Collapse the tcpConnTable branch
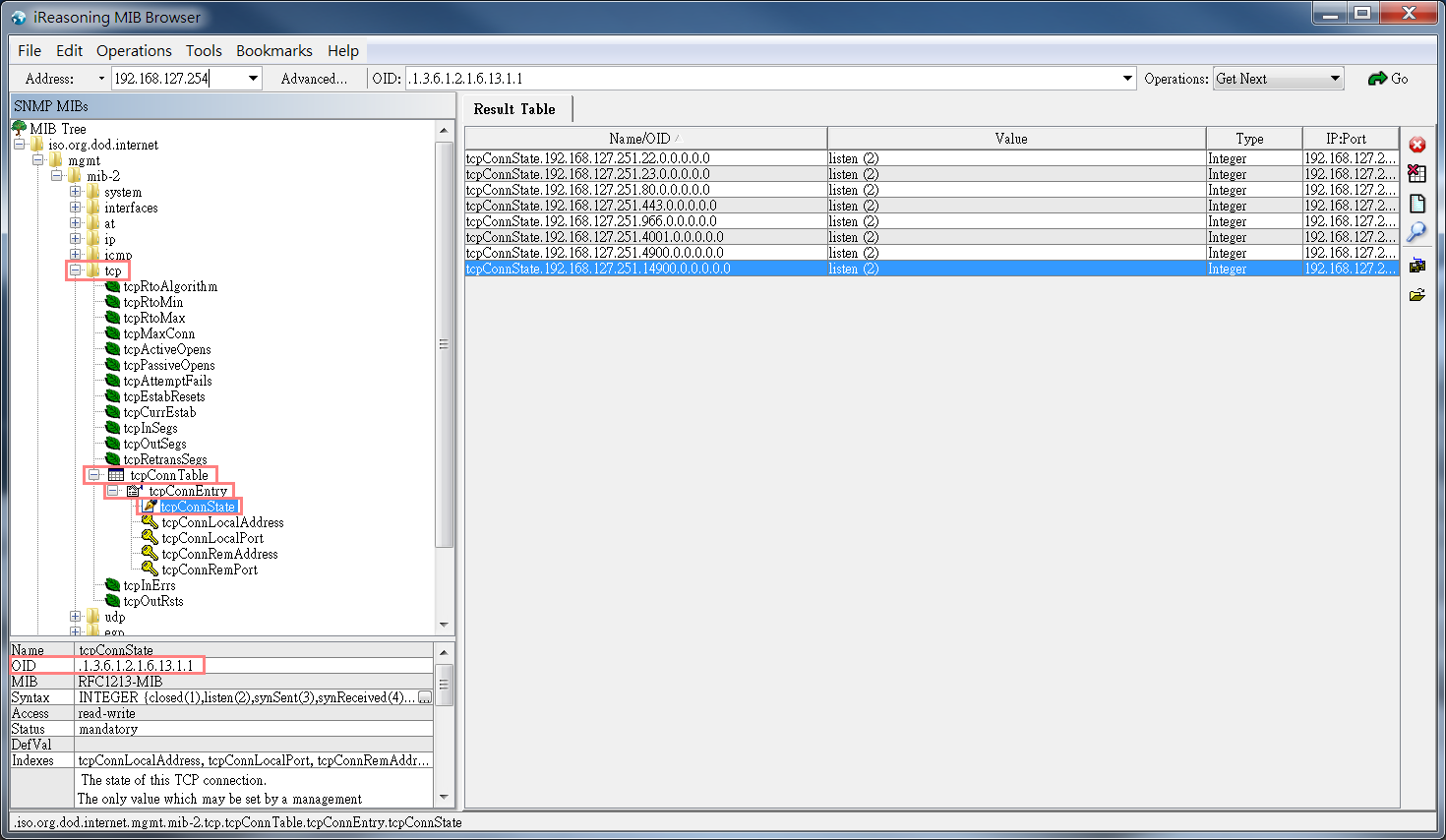This screenshot has width=1446, height=840. [x=93, y=474]
